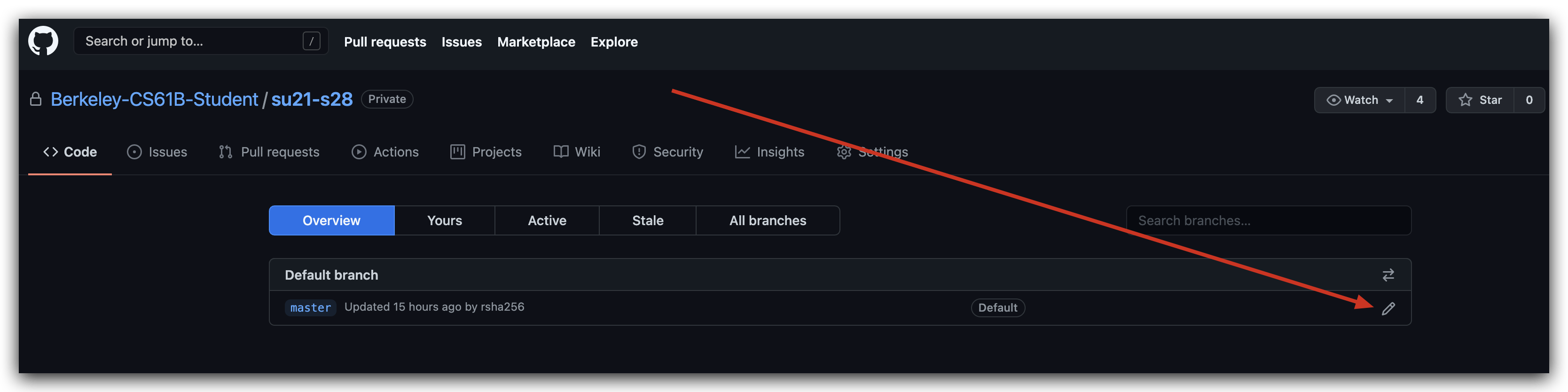1568x392 pixels.
Task: Star the repository
Action: (1480, 101)
